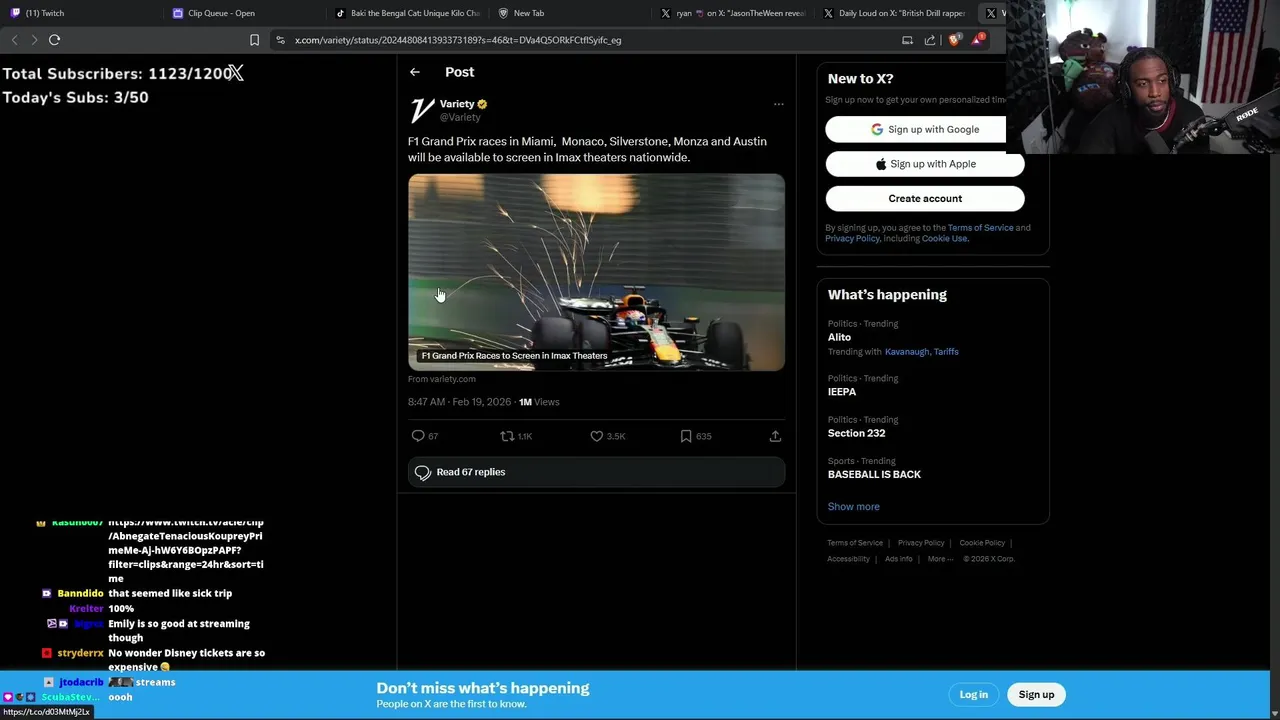Bookmark this page icon

pos(254,40)
